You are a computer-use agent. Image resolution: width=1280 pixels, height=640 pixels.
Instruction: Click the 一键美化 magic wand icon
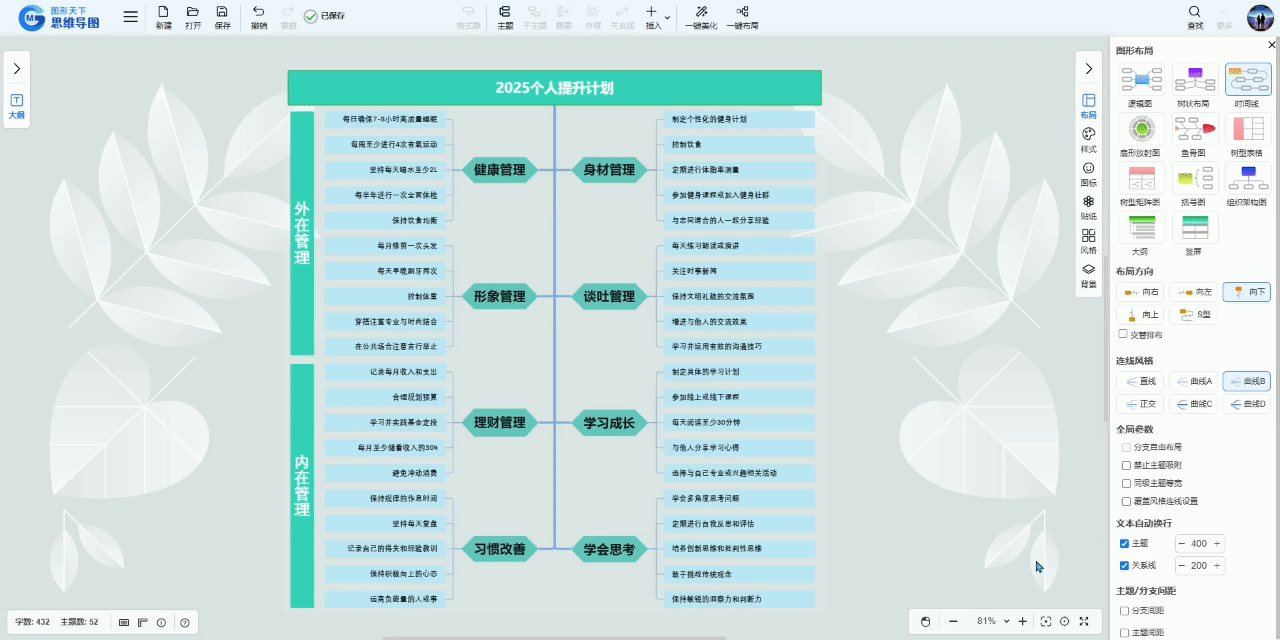(x=702, y=12)
